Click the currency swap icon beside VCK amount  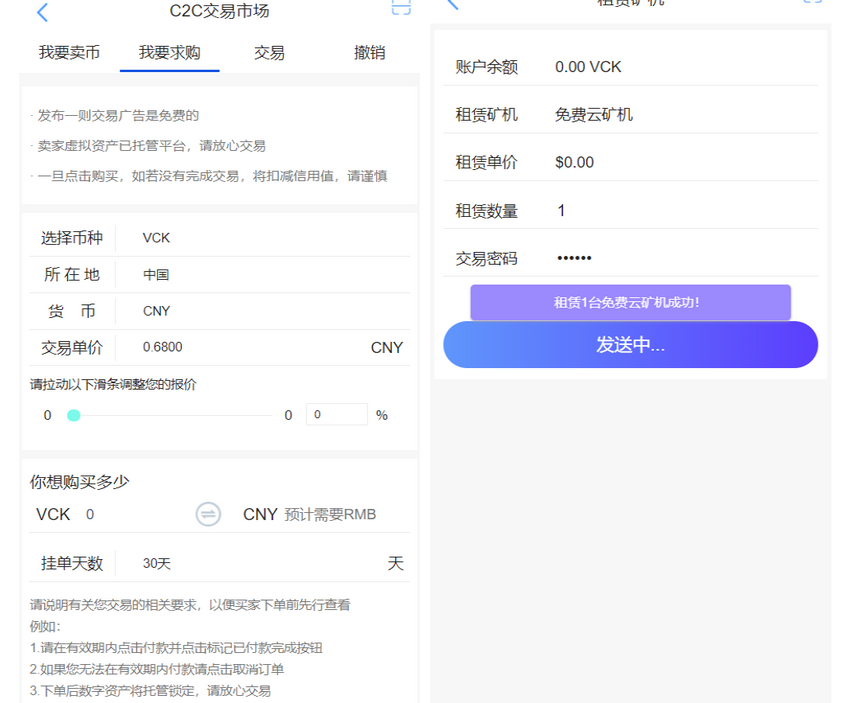pos(208,514)
